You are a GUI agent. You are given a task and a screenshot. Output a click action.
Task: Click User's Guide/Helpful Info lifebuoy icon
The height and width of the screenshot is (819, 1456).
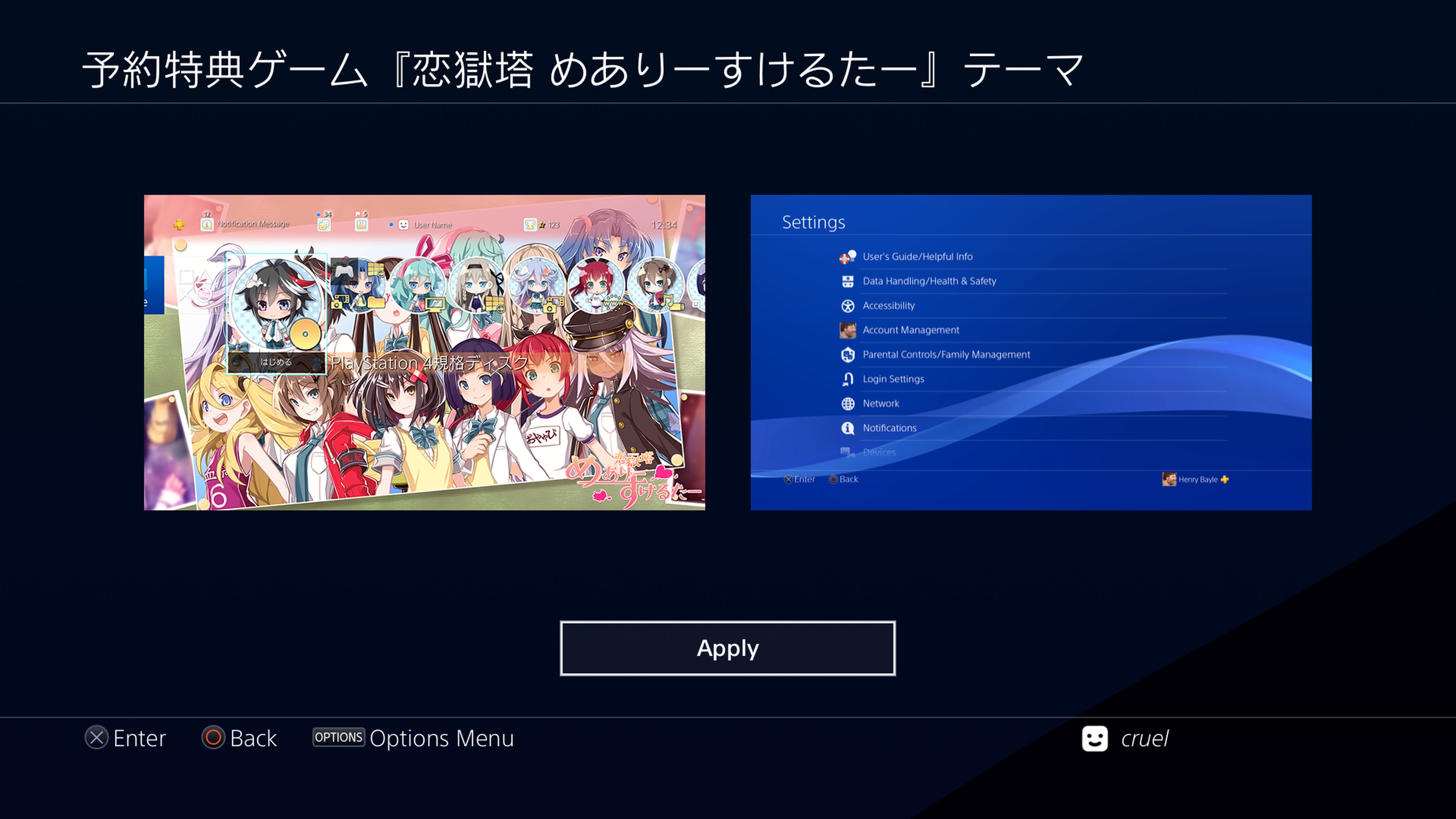(847, 257)
